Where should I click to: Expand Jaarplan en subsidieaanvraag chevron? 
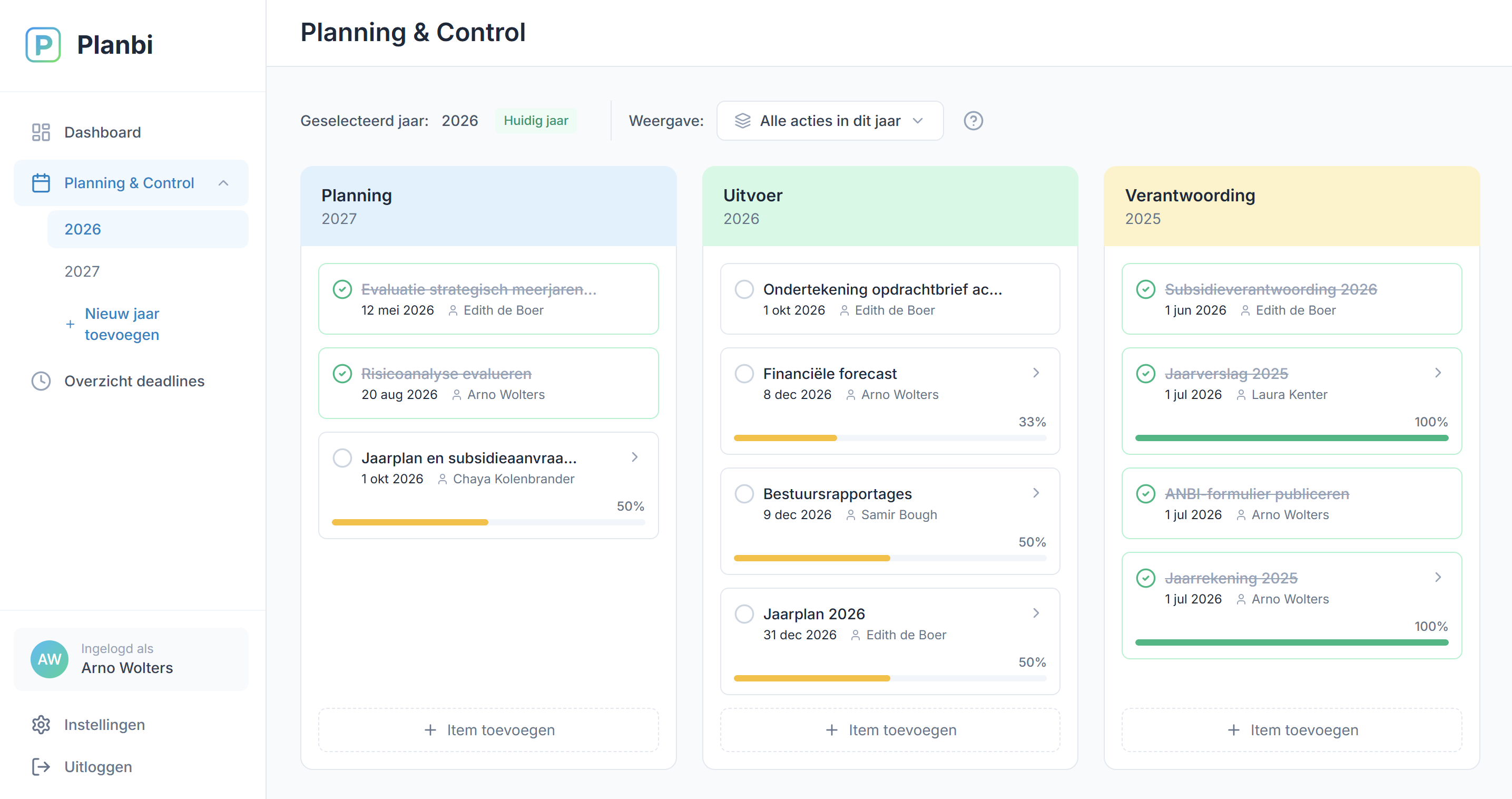634,457
